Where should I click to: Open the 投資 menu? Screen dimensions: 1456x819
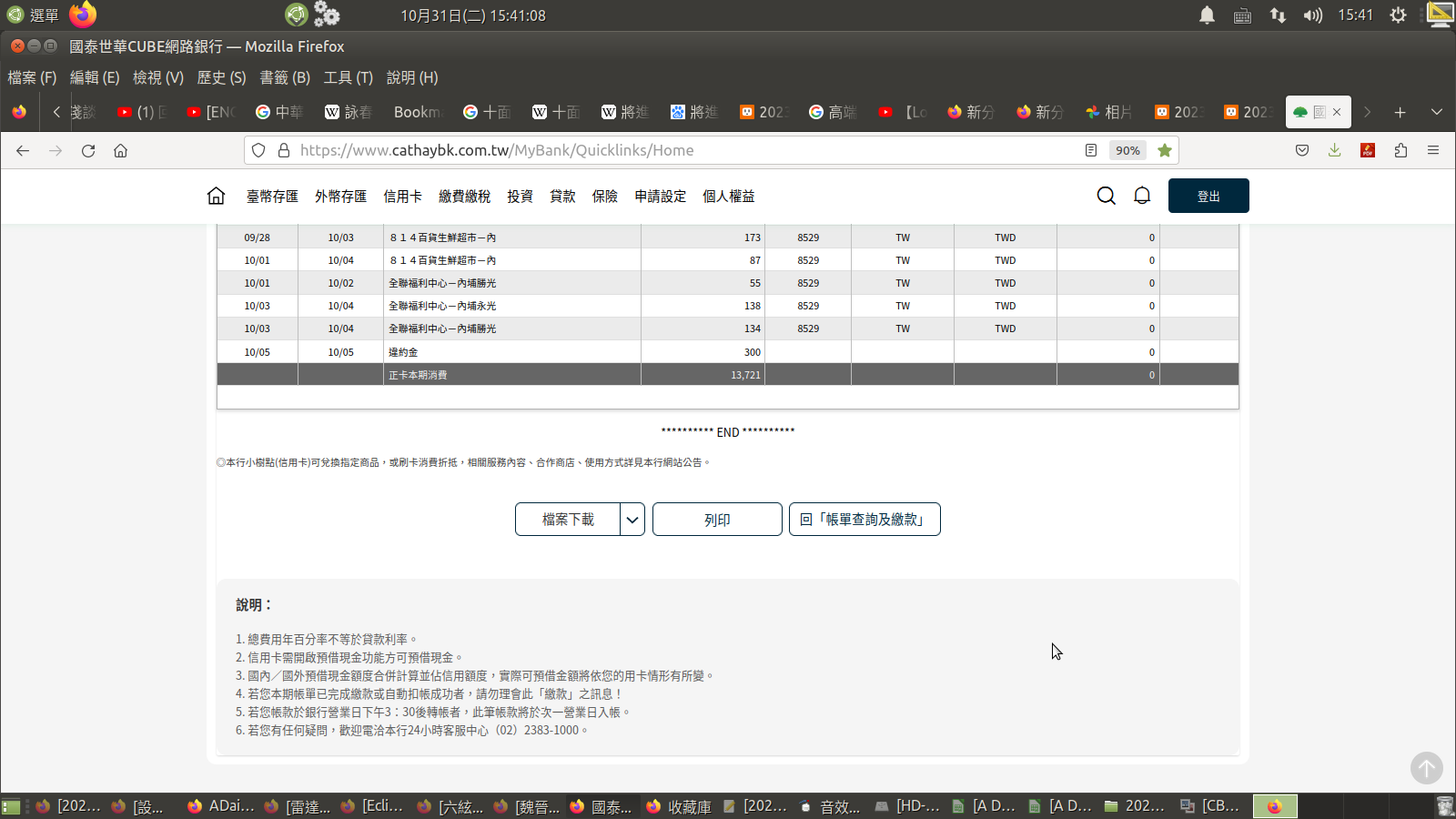(x=520, y=197)
